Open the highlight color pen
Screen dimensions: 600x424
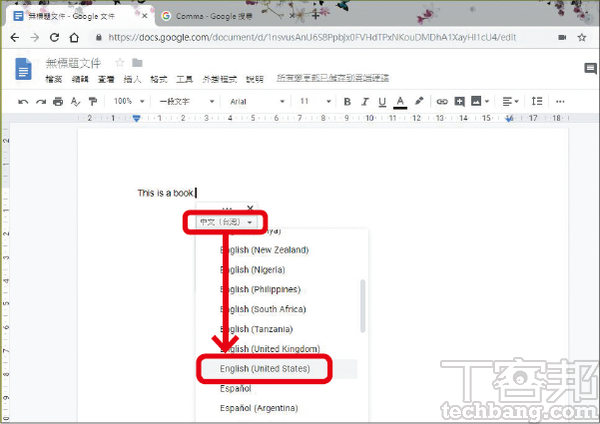click(419, 101)
